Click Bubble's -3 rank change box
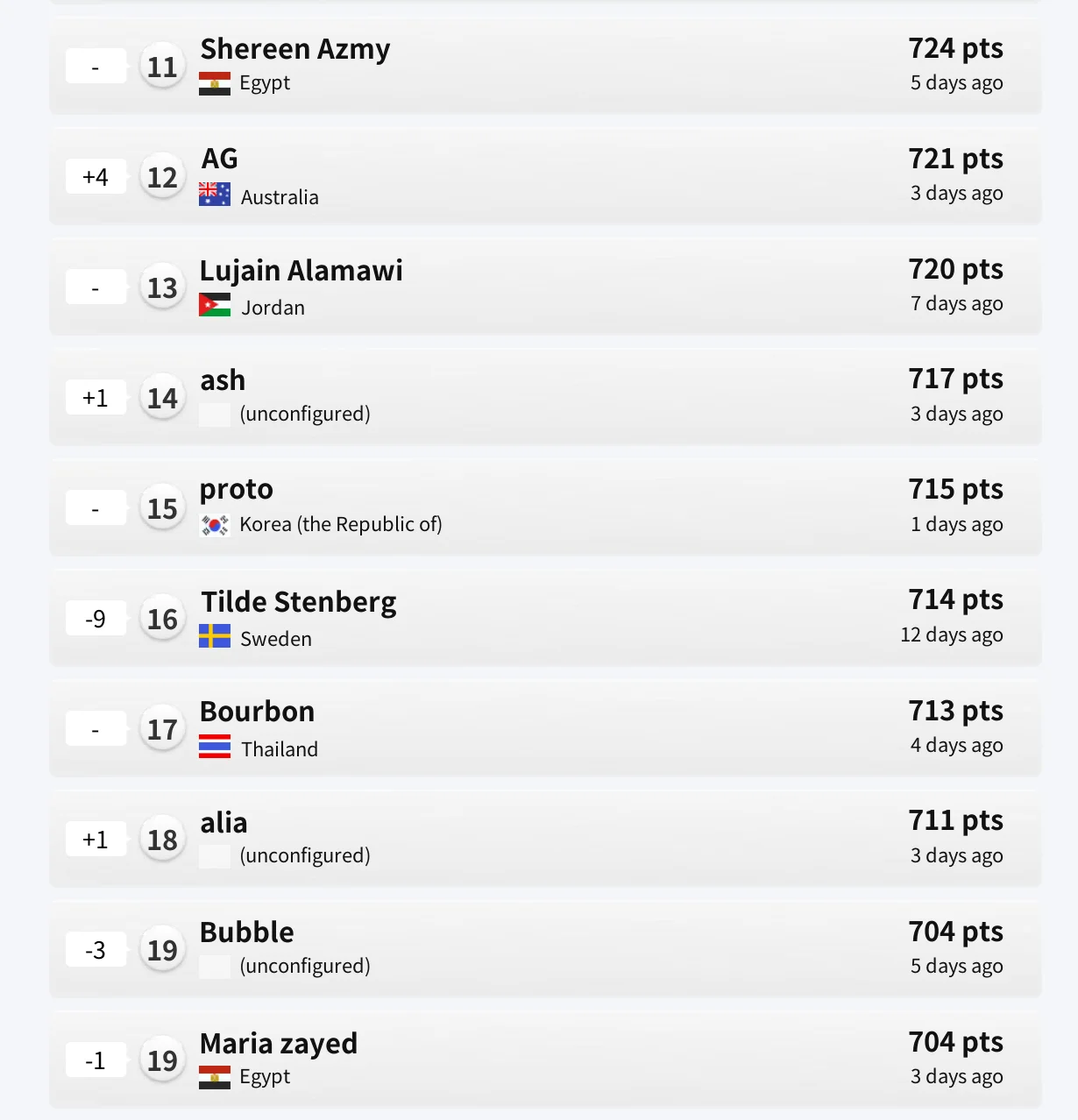The image size is (1078, 1120). coord(96,950)
